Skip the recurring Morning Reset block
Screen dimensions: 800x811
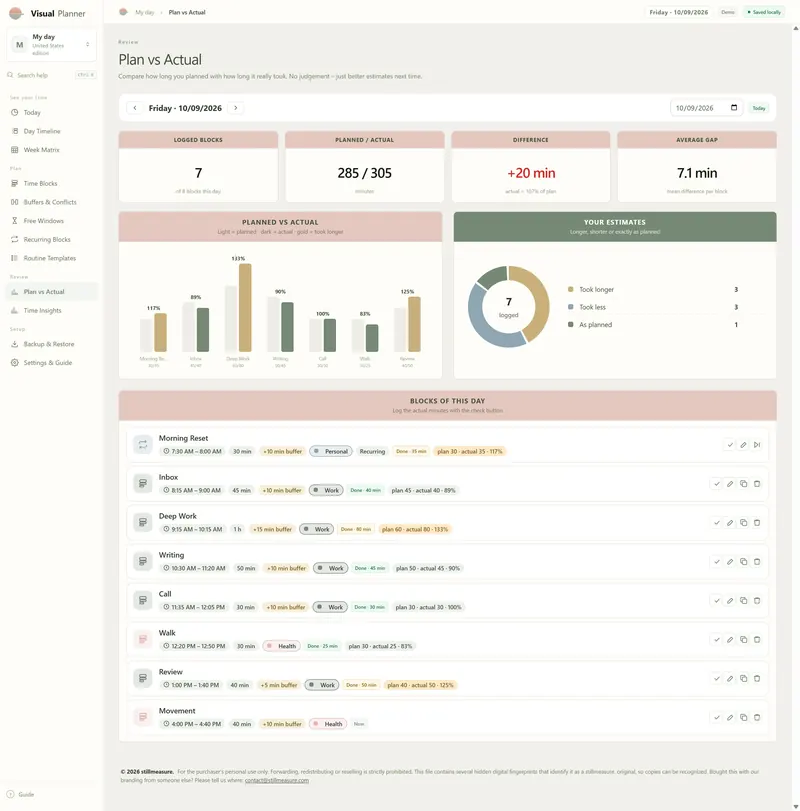(x=757, y=445)
